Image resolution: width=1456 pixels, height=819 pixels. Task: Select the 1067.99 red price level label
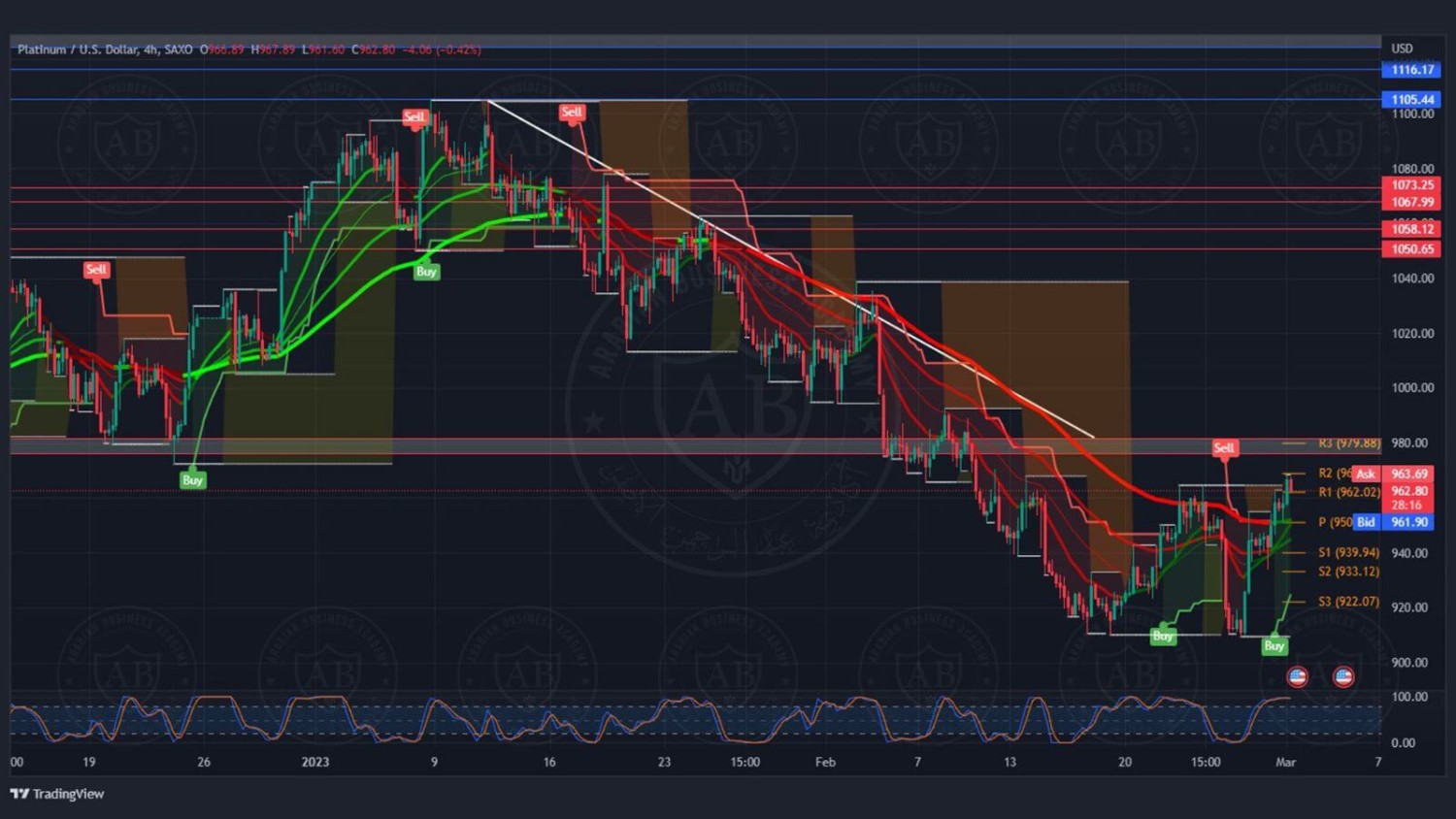(1411, 202)
